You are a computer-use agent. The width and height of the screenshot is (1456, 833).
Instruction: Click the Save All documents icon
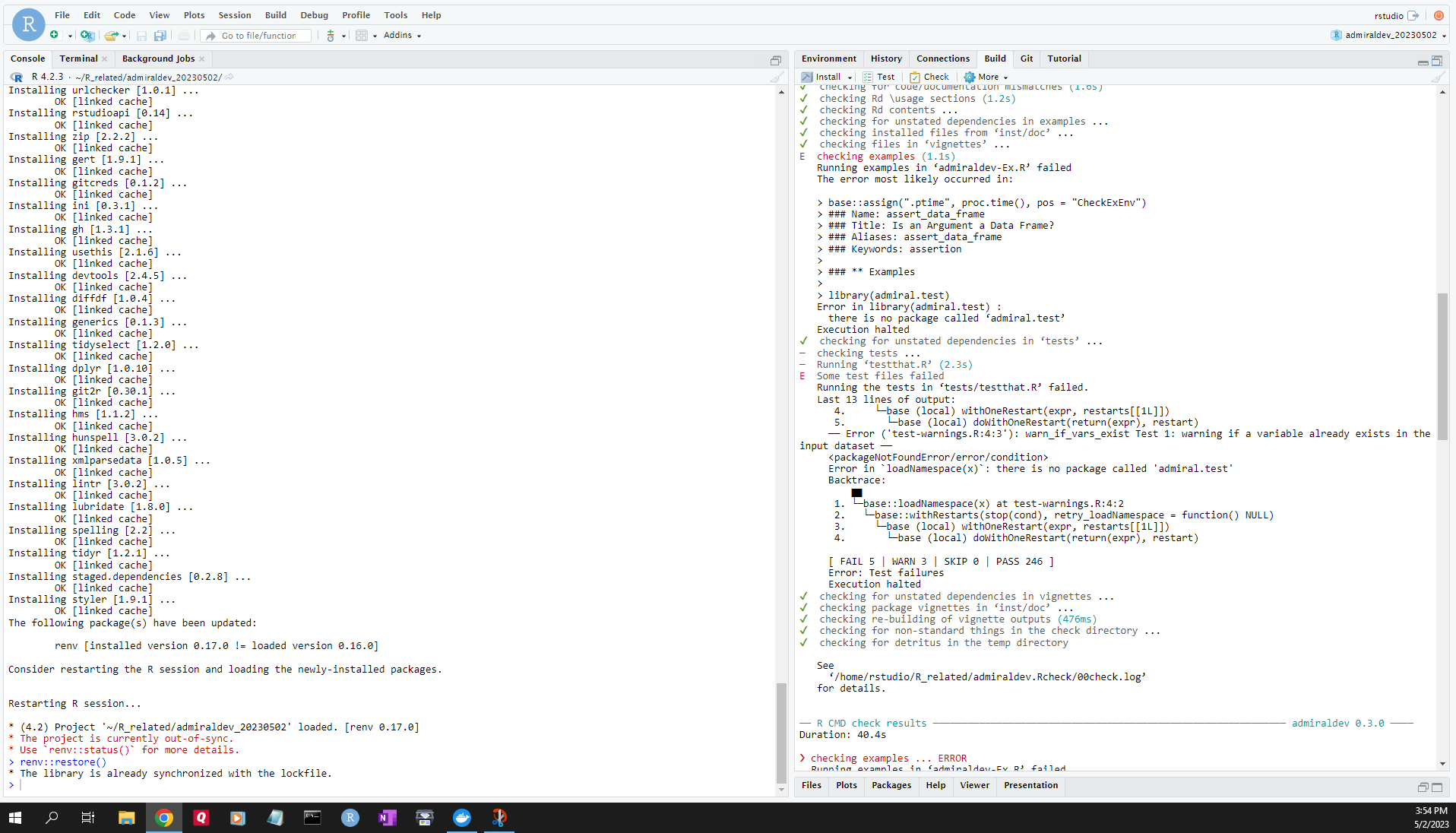pyautogui.click(x=160, y=35)
